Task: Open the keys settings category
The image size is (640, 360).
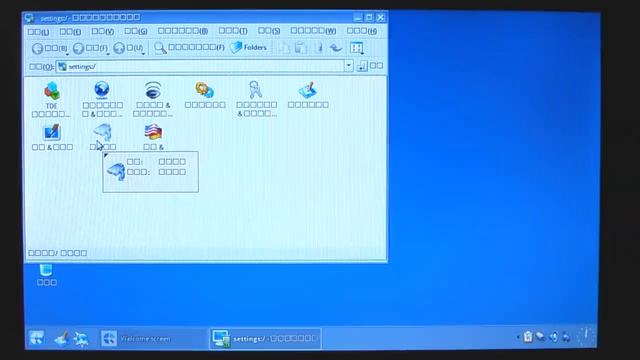Action: (x=256, y=99)
